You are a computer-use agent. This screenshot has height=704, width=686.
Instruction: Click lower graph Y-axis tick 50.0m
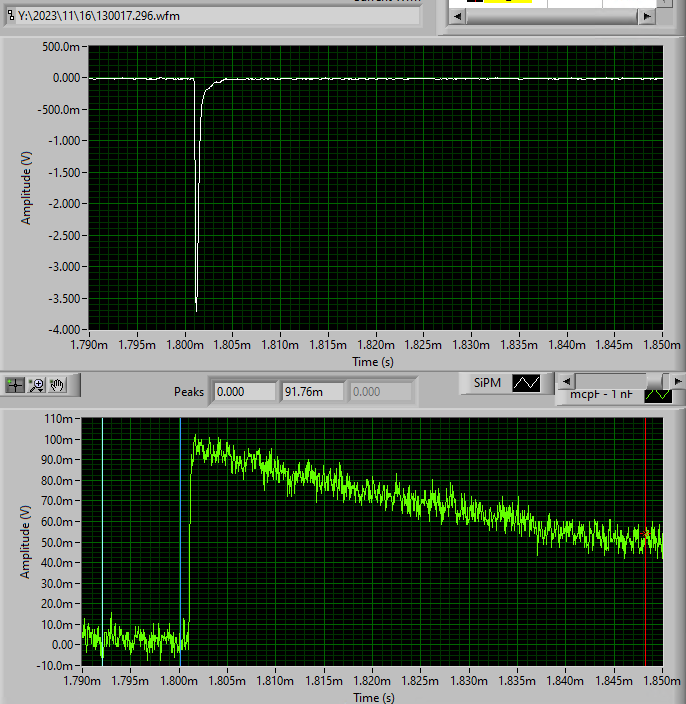click(57, 542)
